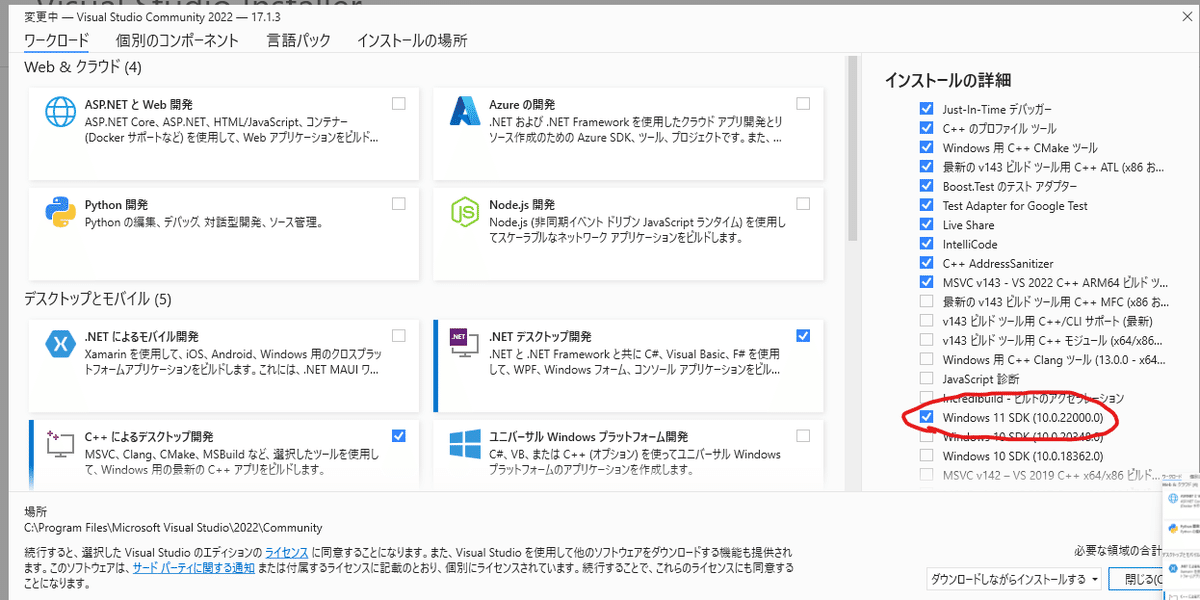Viewport: 1200px width, 600px height.
Task: Click the Node.js logo icon
Action: (467, 213)
